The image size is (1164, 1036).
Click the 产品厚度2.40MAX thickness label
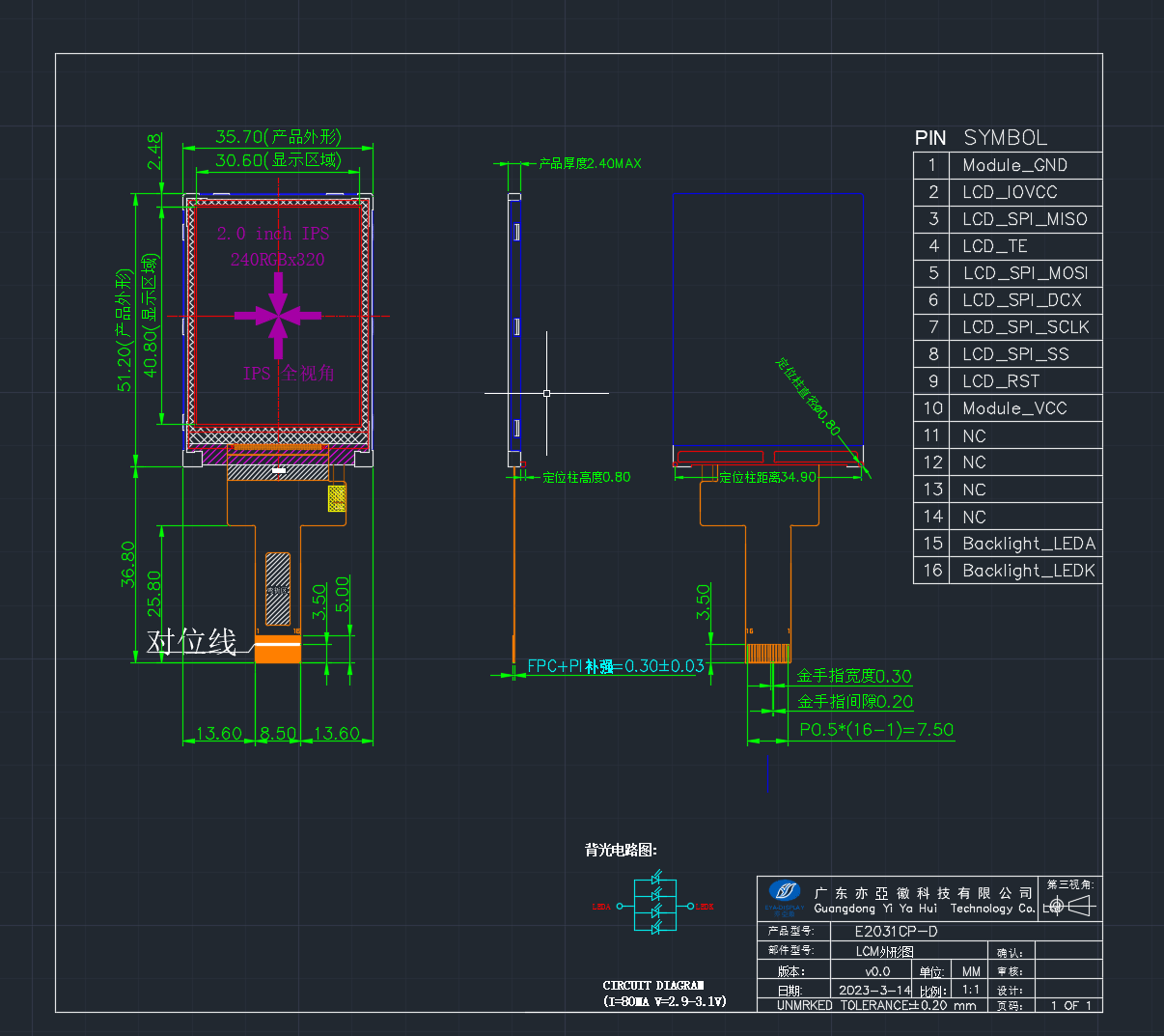click(590, 163)
